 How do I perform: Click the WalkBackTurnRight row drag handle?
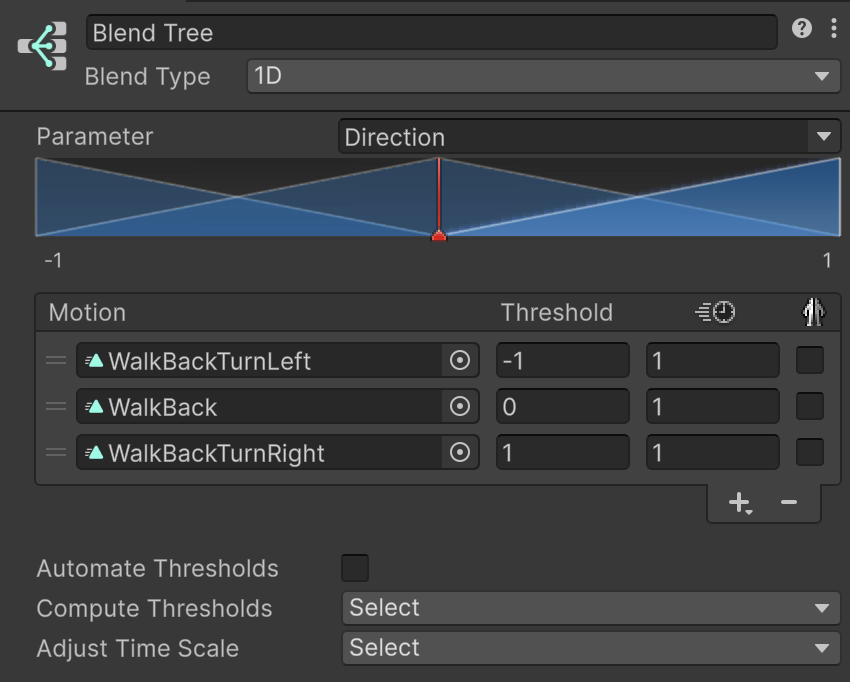click(x=56, y=452)
